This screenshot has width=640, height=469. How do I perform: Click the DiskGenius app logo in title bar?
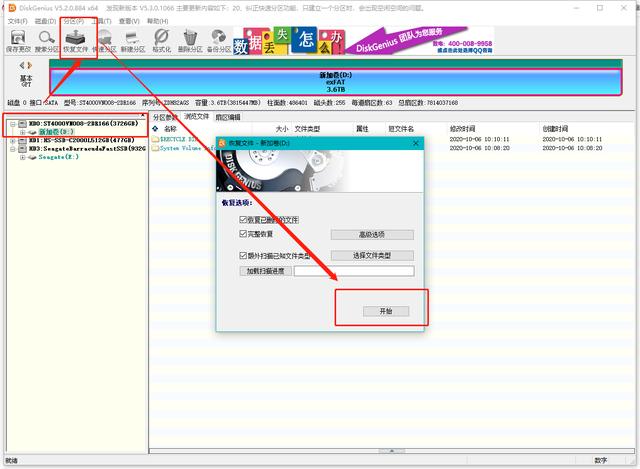(12, 8)
